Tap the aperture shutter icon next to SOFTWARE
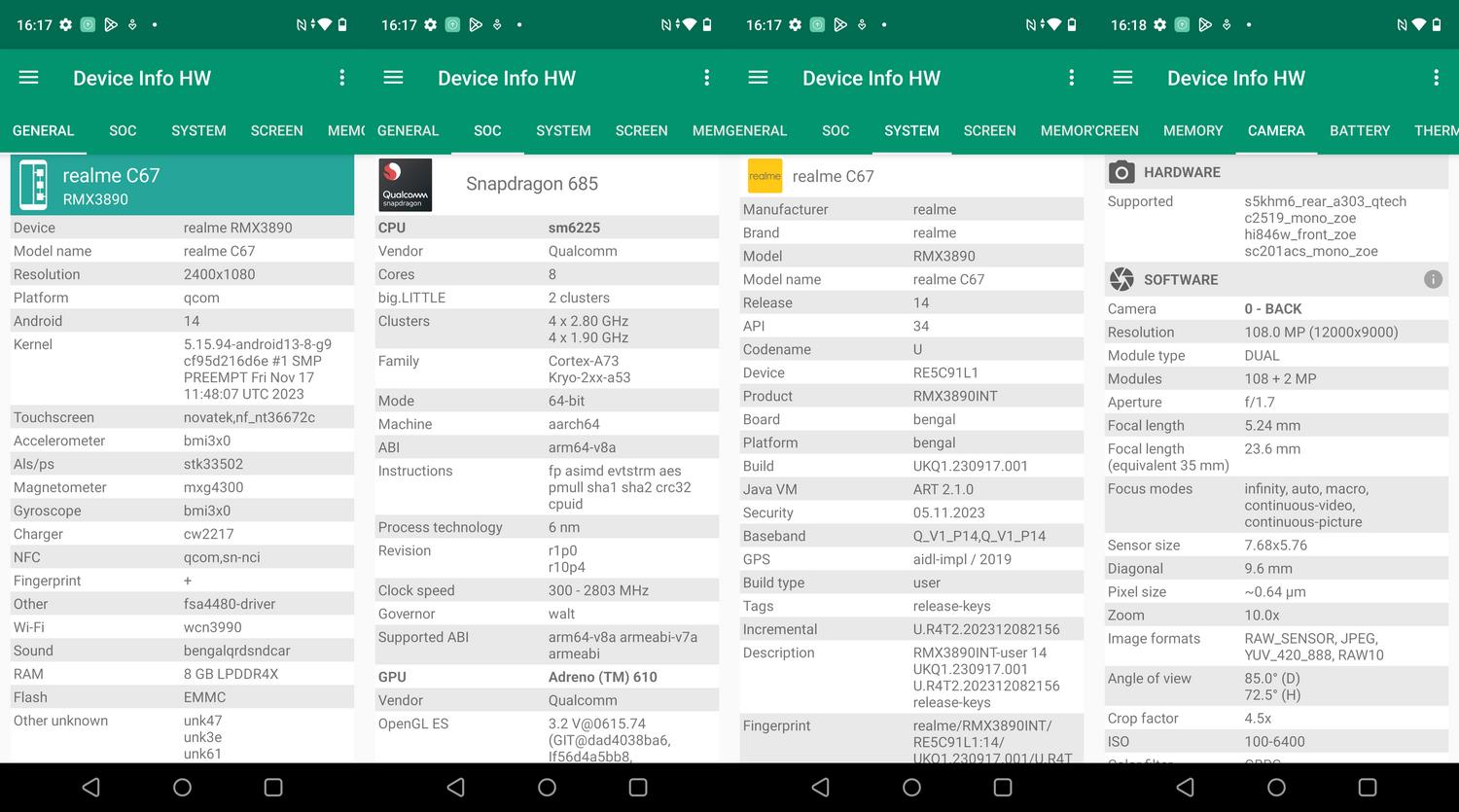The height and width of the screenshot is (812, 1459). 1121,279
